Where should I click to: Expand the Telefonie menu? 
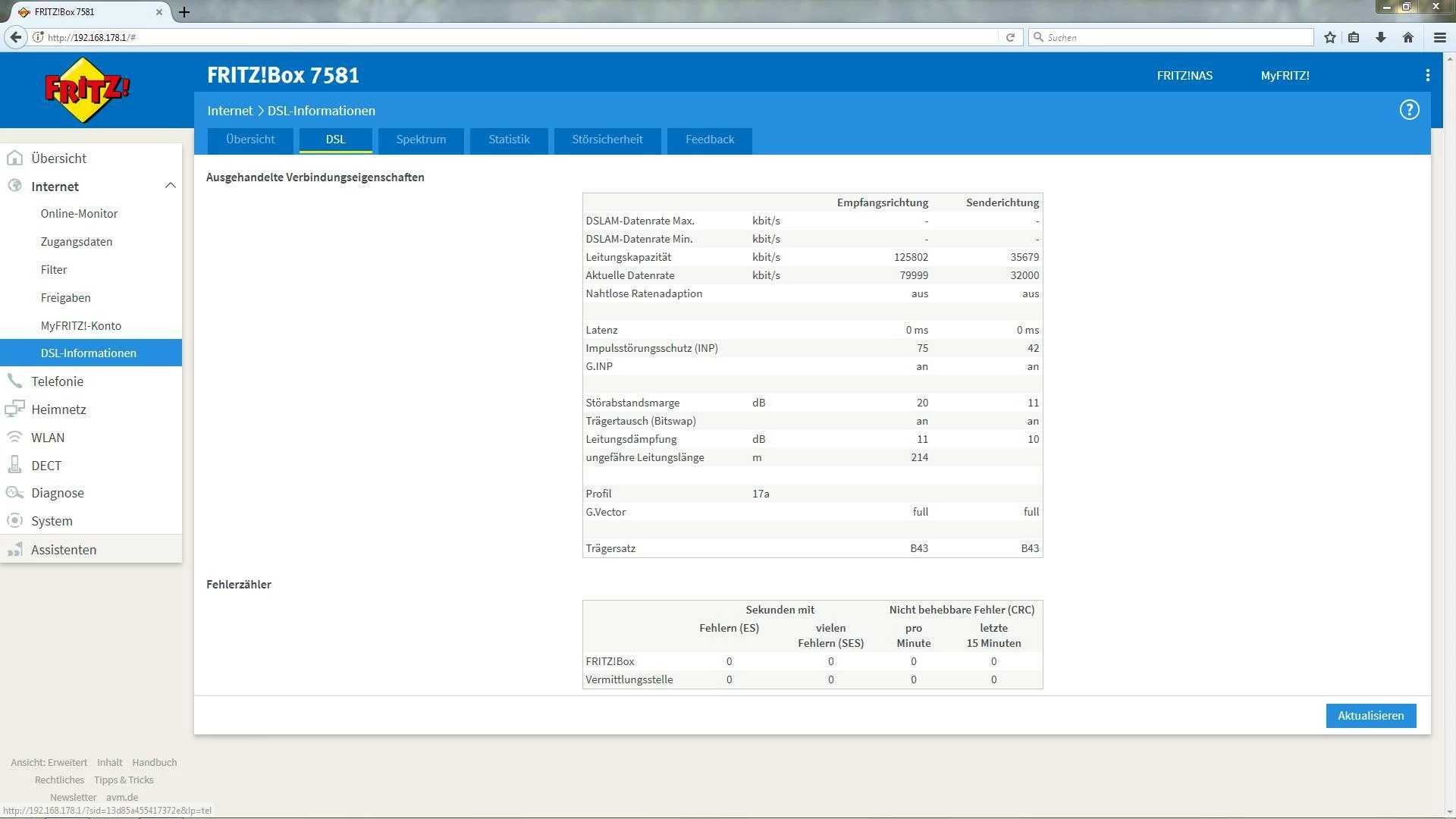click(x=58, y=381)
